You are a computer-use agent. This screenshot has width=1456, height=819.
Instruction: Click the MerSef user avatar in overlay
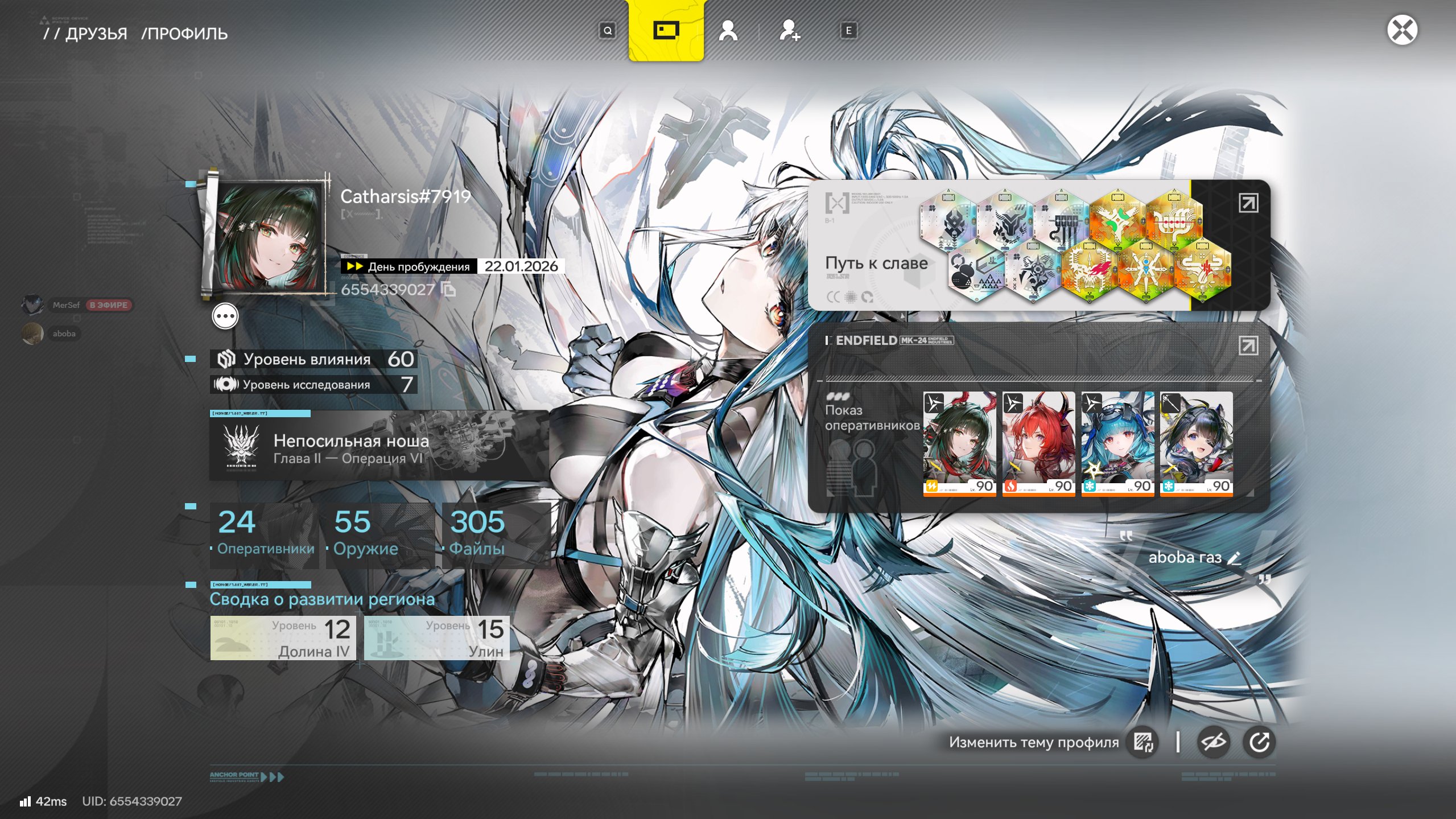tap(32, 305)
